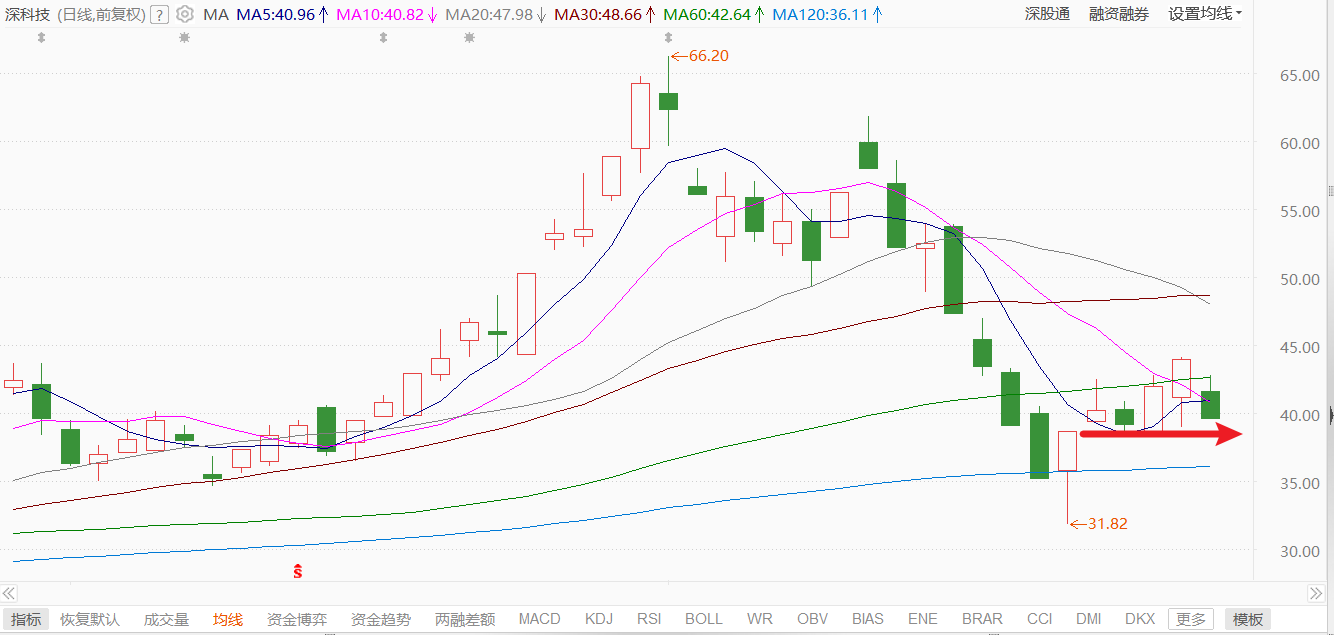Click the 深股通 link
The image size is (1334, 635).
1047,14
